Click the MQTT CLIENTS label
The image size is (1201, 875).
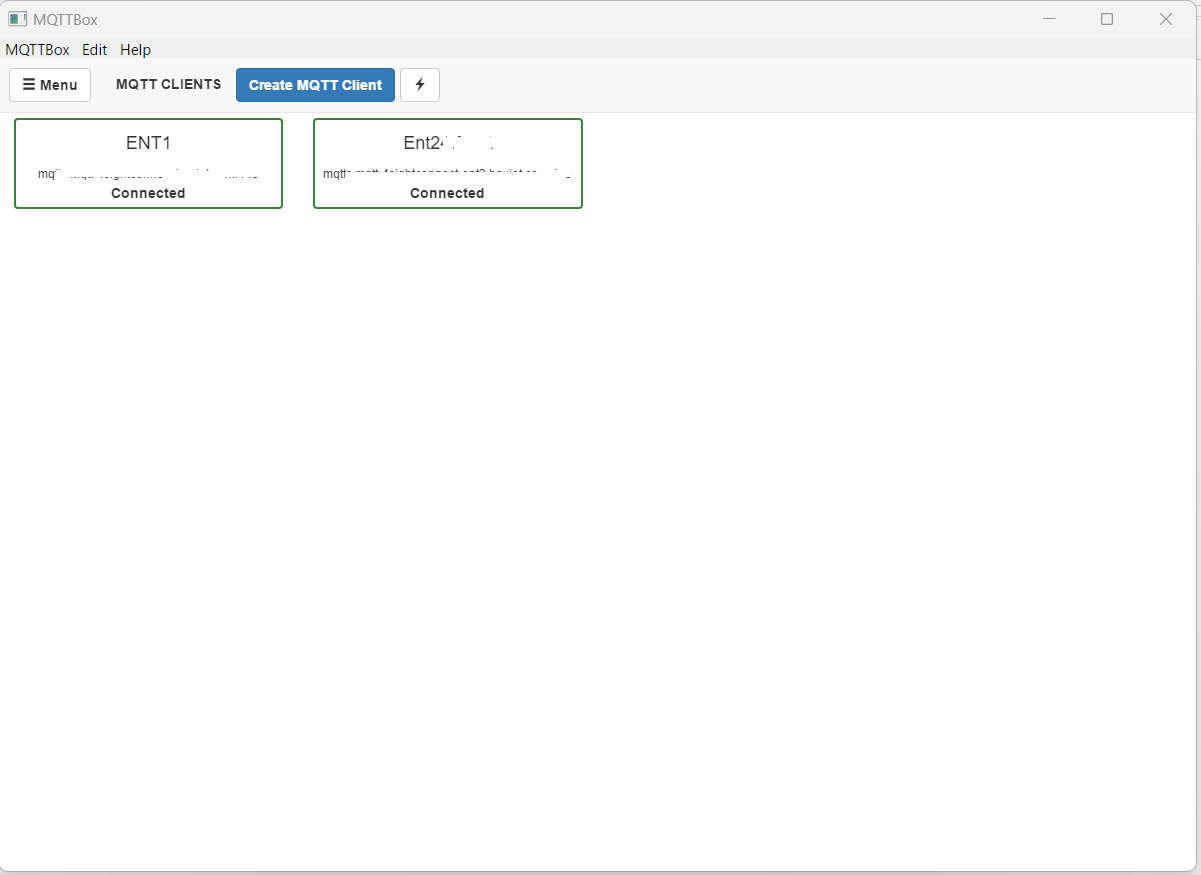click(169, 85)
